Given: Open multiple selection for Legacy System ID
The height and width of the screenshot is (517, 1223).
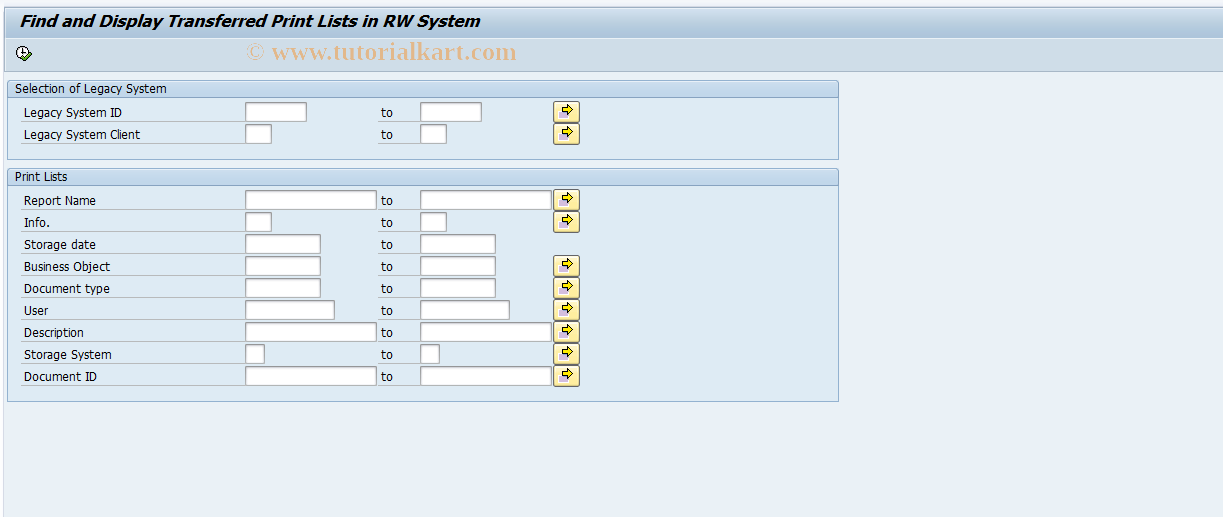Looking at the screenshot, I should (566, 112).
